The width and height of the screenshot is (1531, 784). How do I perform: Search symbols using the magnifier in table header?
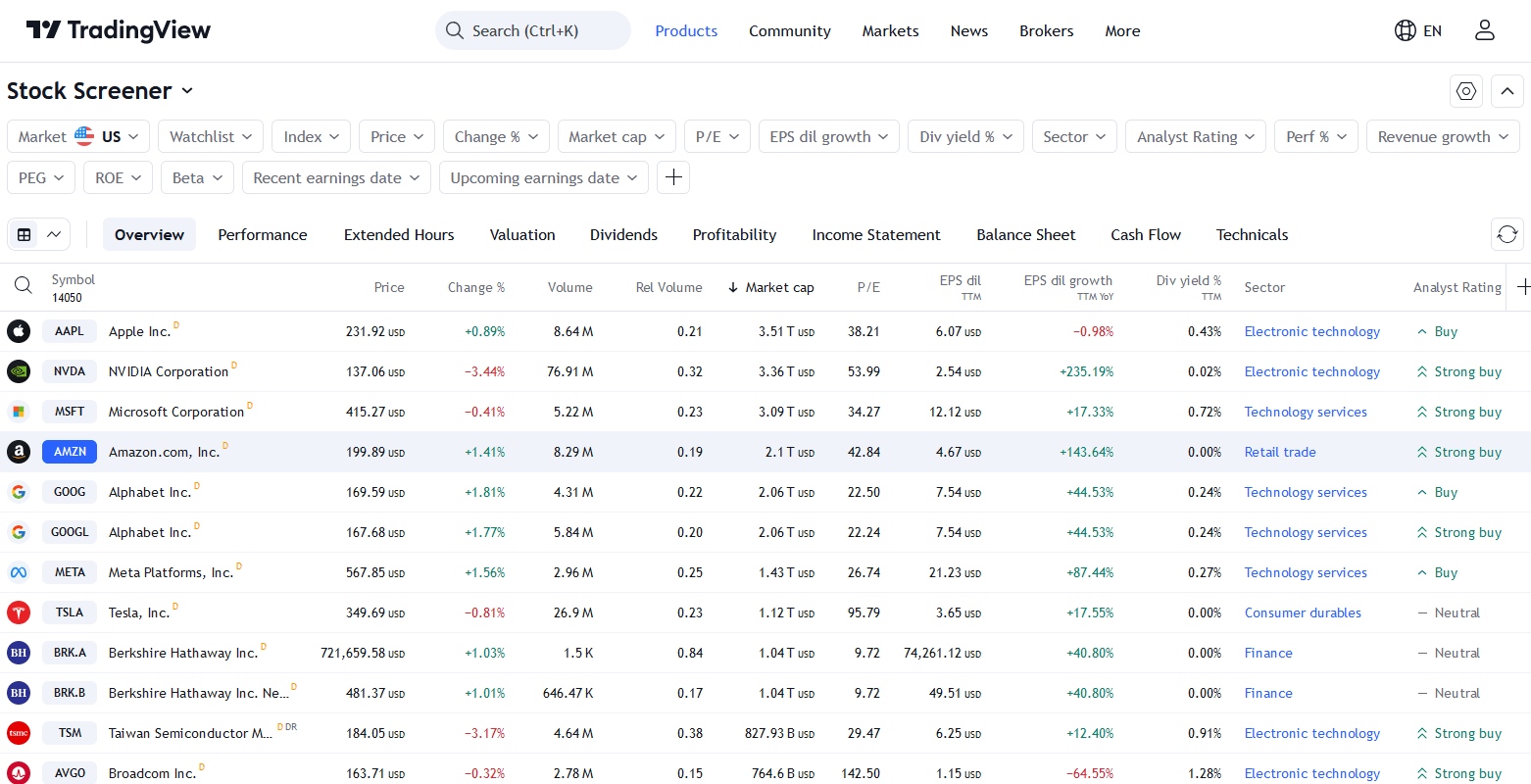coord(24,286)
